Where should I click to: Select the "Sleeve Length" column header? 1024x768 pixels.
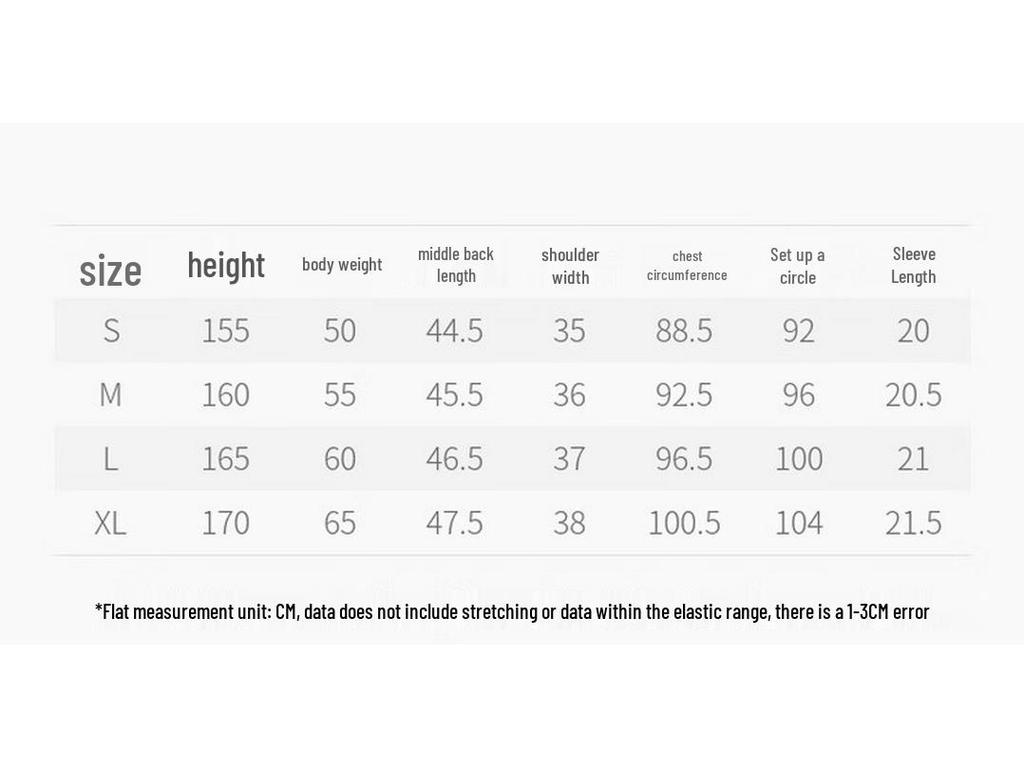pos(914,265)
